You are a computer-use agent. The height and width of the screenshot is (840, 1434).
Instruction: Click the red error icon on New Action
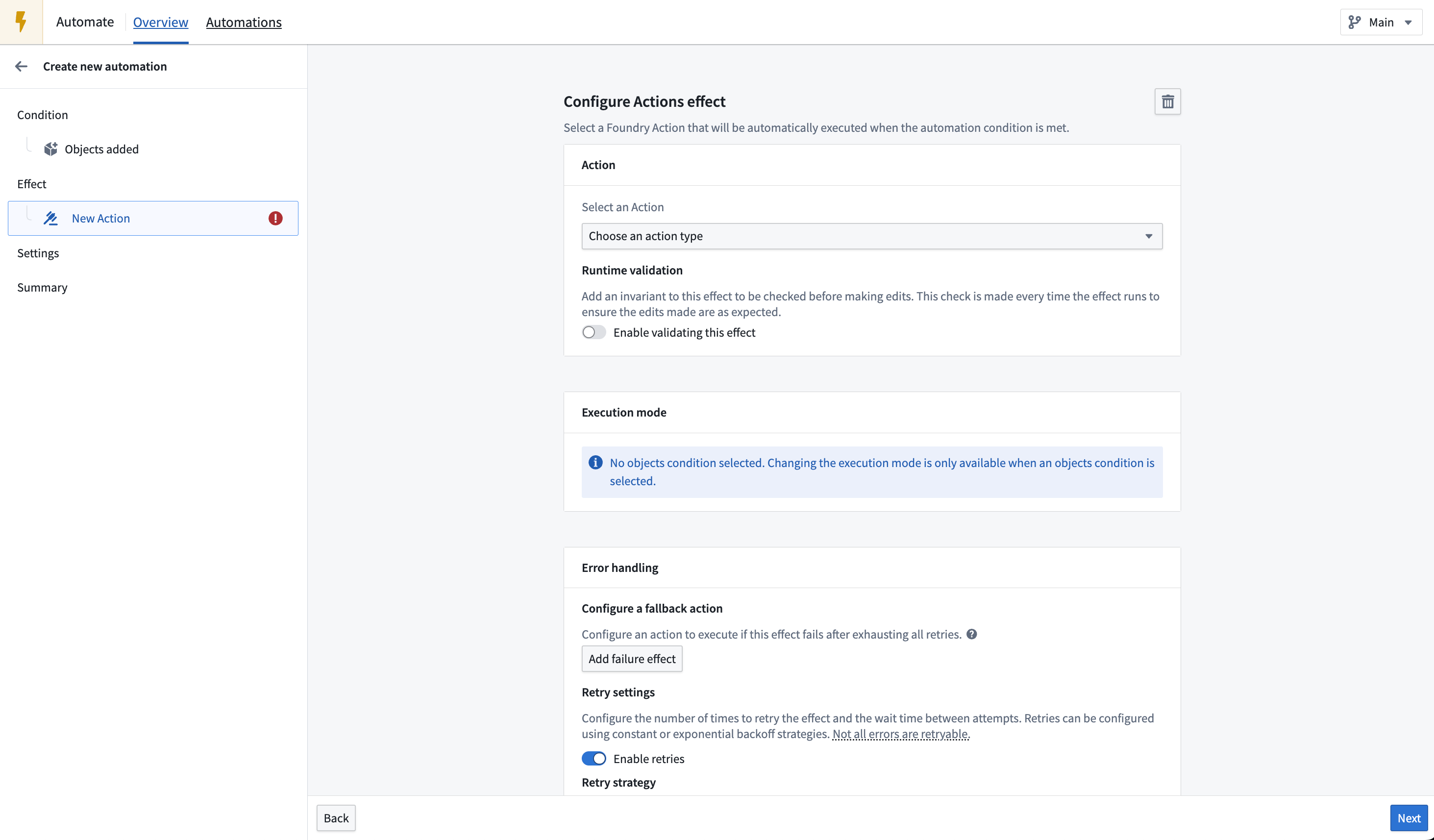(x=275, y=219)
